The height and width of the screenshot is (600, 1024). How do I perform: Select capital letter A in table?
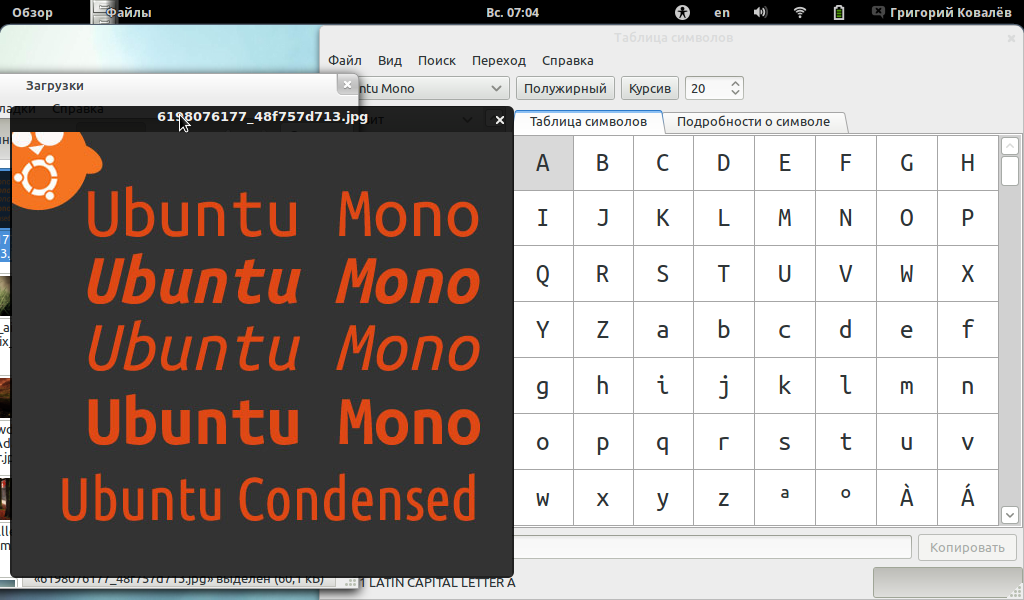(x=543, y=163)
